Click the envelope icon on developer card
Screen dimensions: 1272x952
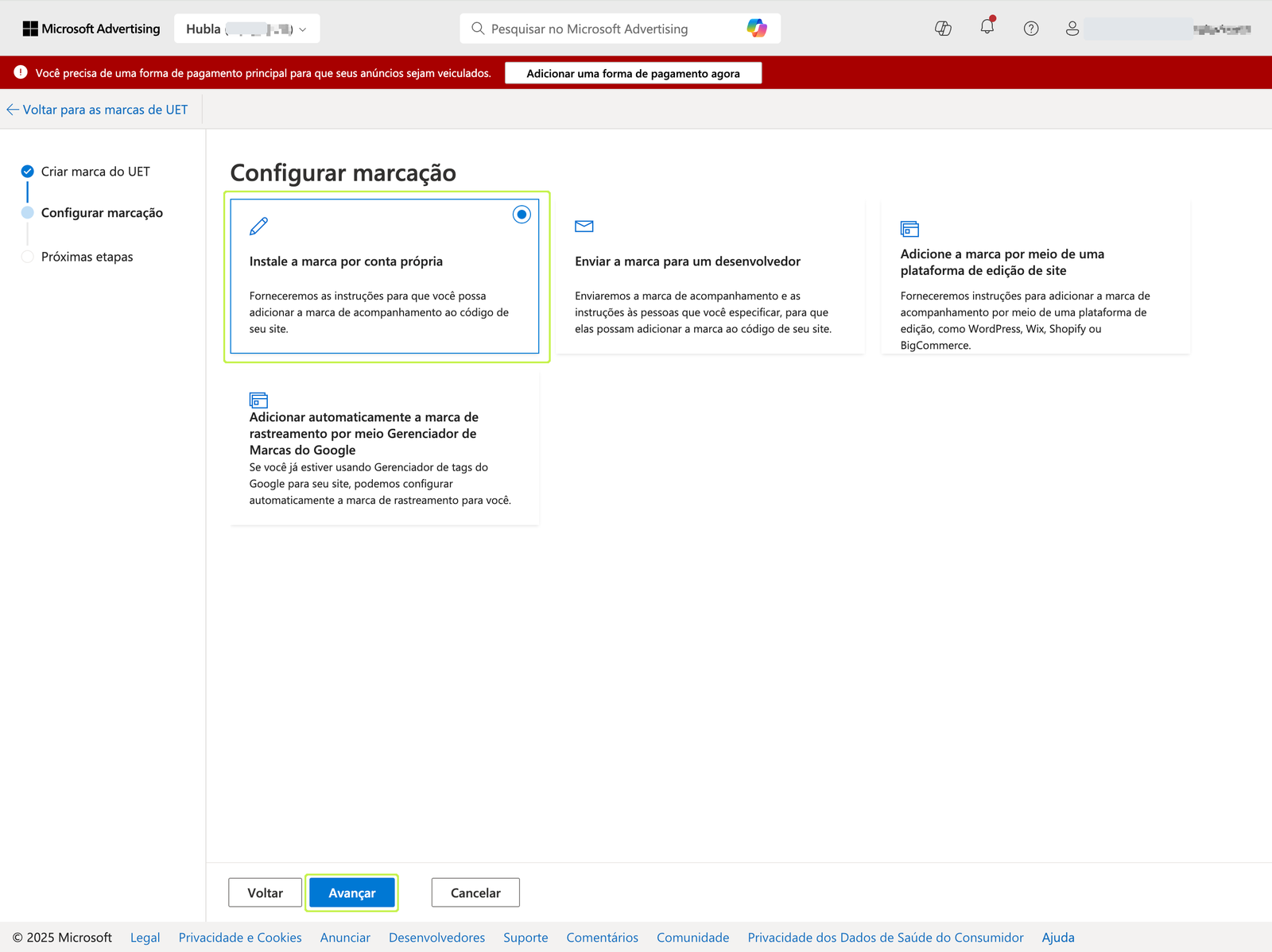pos(584,226)
